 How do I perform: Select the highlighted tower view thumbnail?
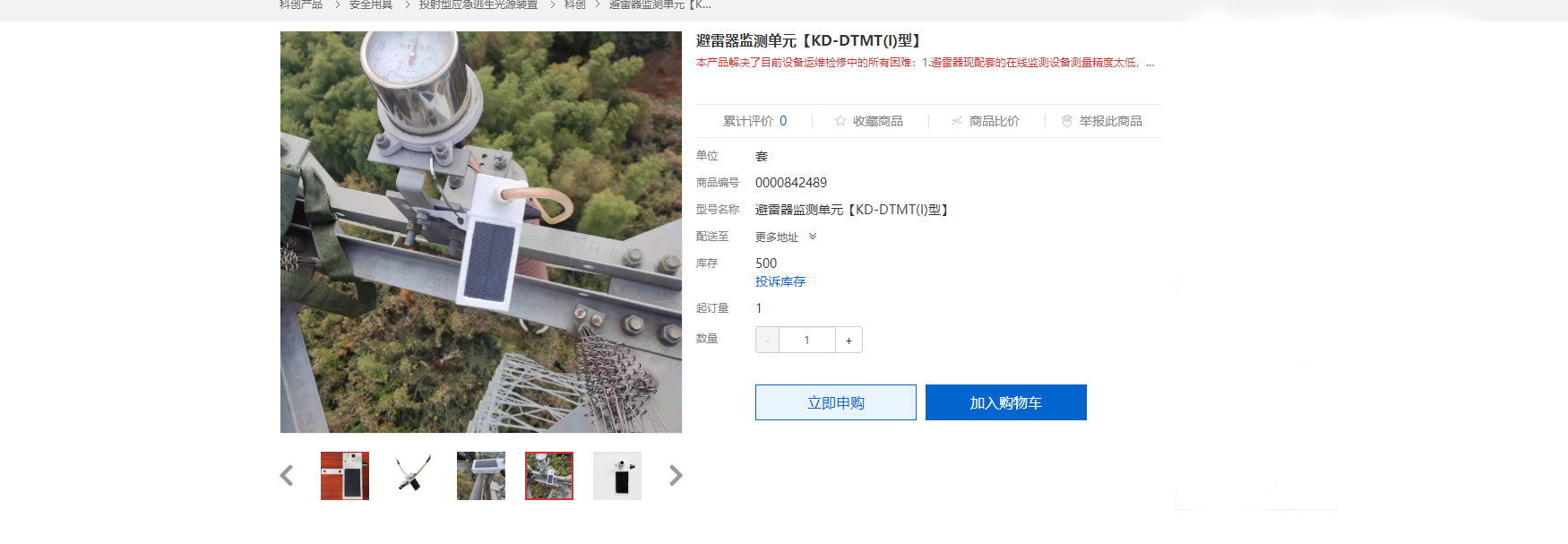[x=549, y=476]
